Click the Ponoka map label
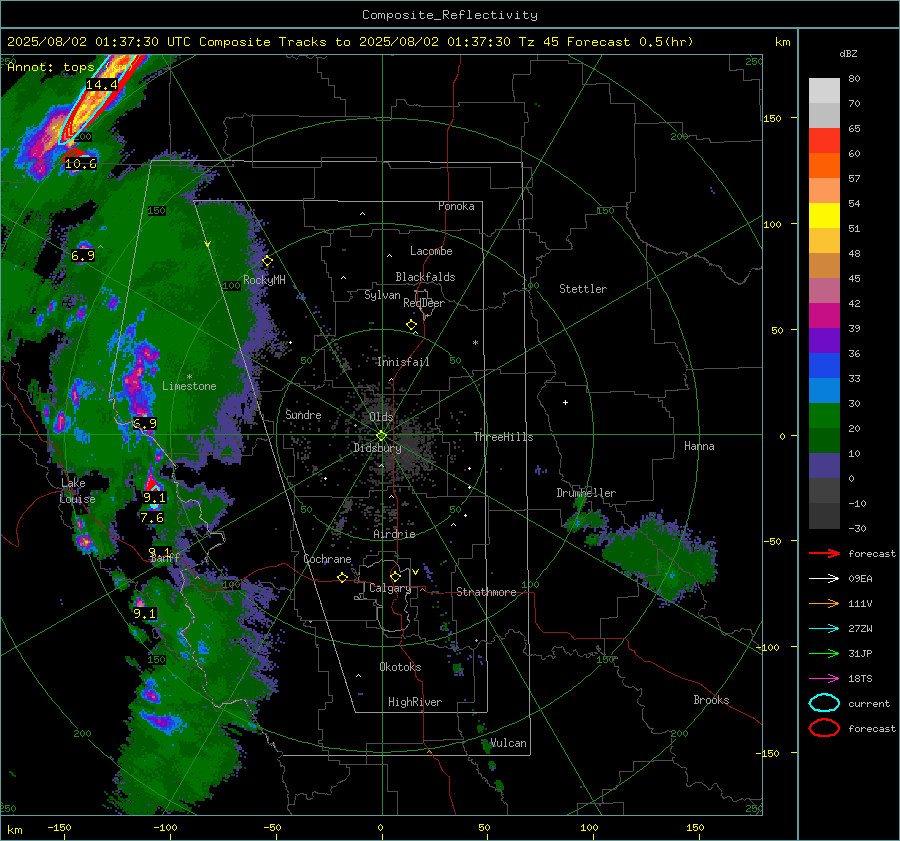 pyautogui.click(x=456, y=206)
